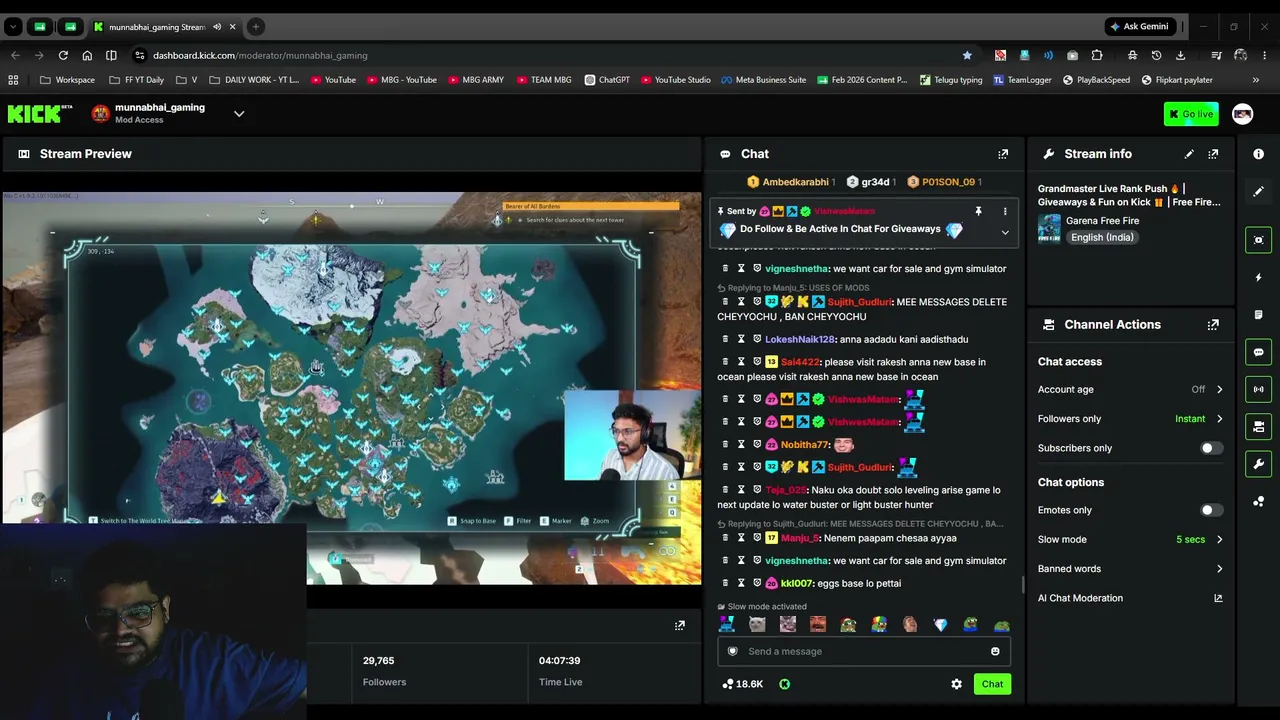Open the Meta Business Suite bookmark
The height and width of the screenshot is (720, 1280).
click(x=763, y=80)
